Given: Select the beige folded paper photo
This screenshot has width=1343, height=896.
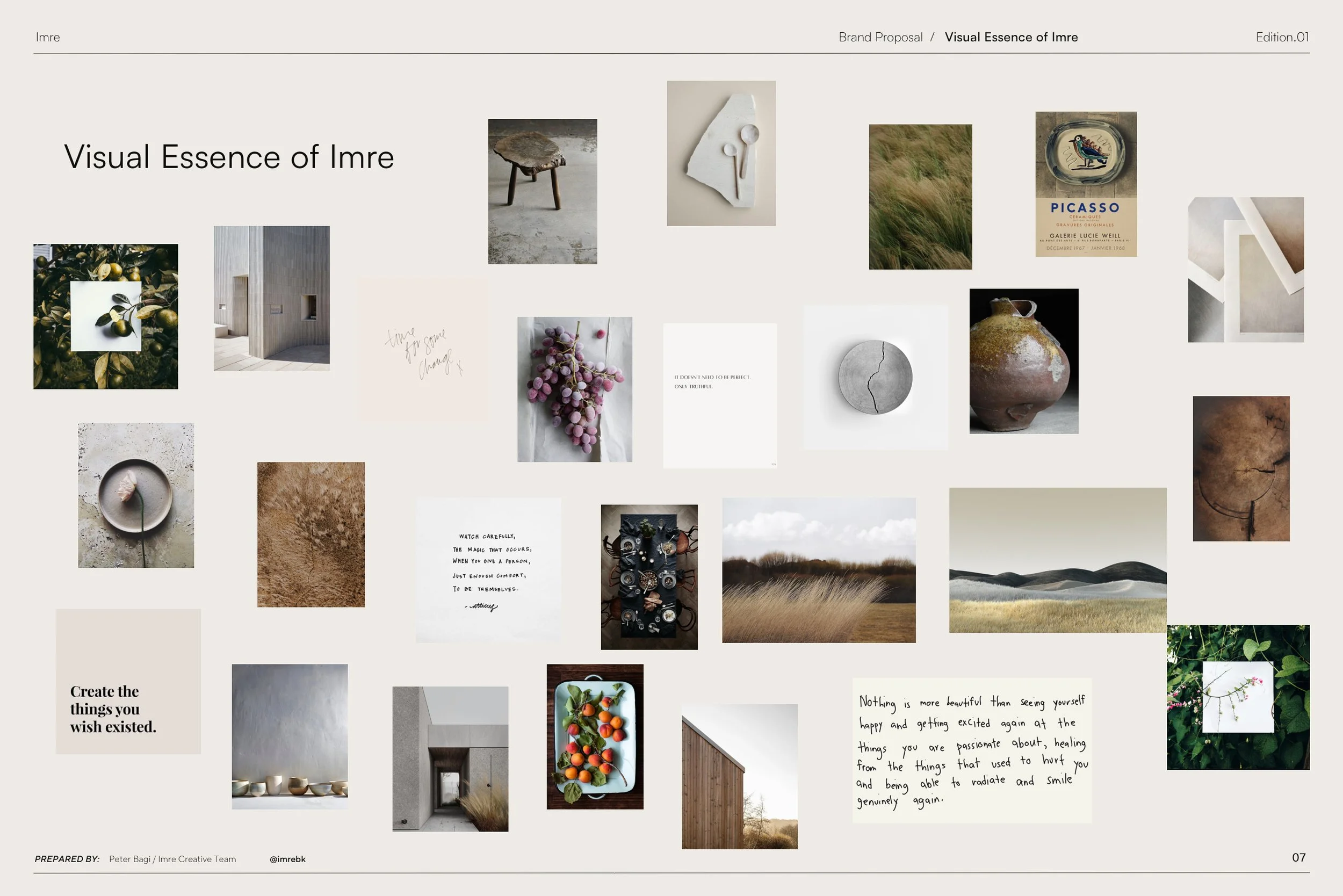Looking at the screenshot, I should click(1246, 270).
